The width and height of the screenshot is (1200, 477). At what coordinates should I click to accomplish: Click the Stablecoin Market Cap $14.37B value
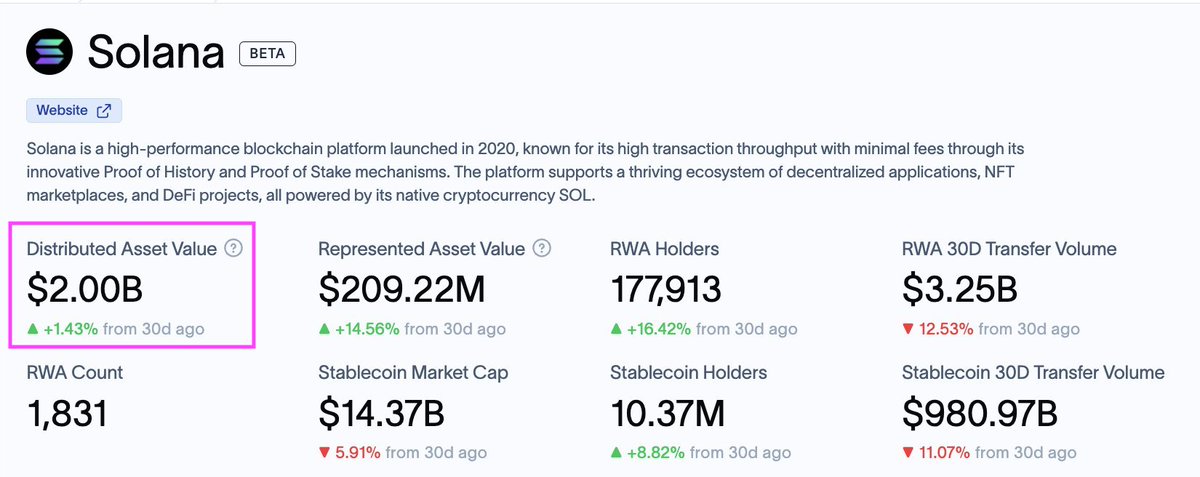coord(381,414)
